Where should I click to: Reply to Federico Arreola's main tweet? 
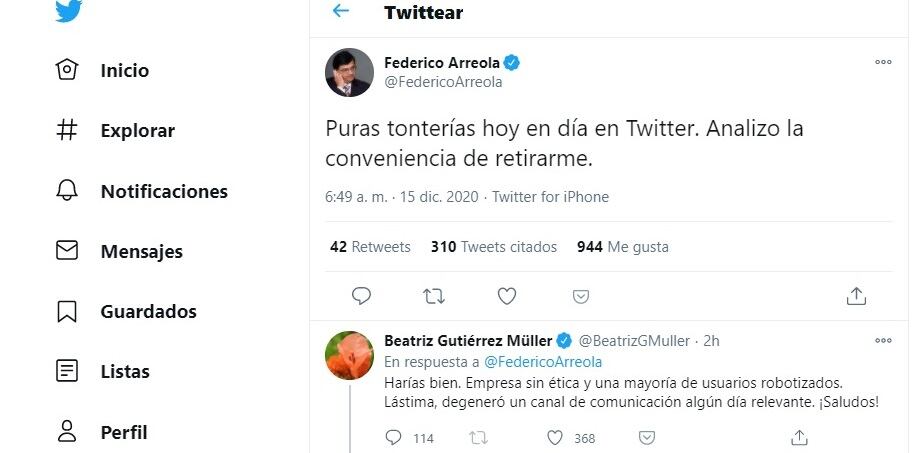pyautogui.click(x=362, y=295)
